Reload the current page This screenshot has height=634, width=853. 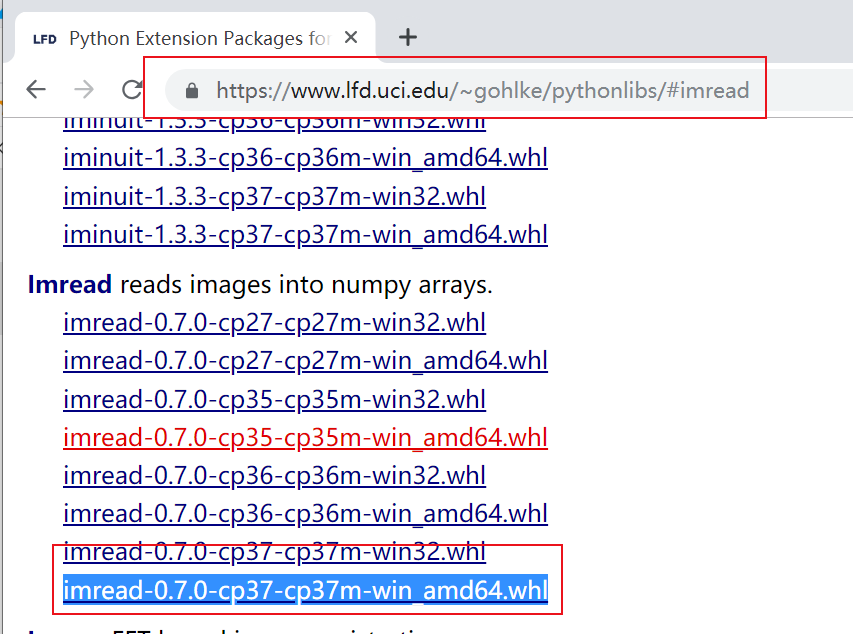131,89
